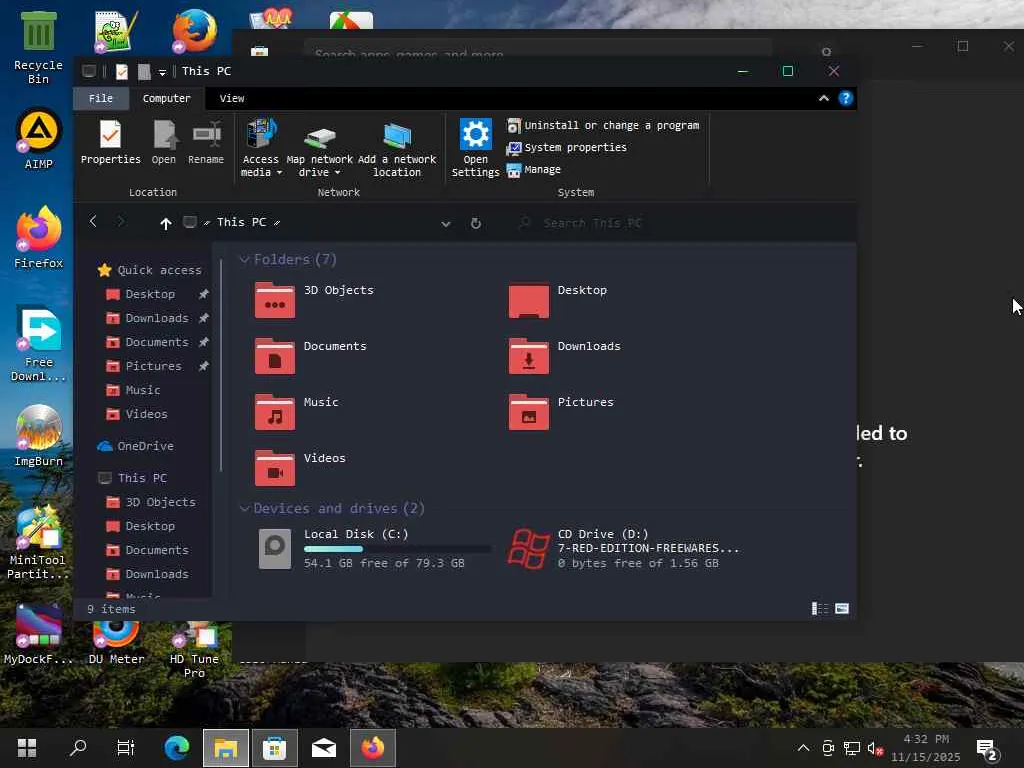Click Manage in the System group

(x=534, y=170)
